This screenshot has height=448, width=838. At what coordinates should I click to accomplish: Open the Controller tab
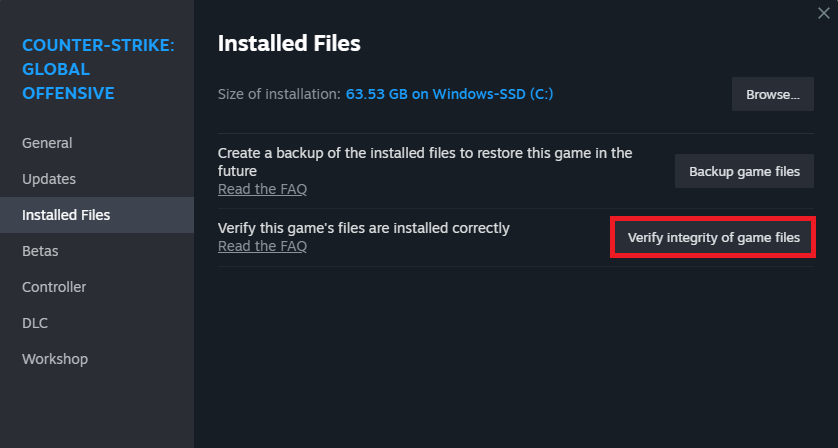tap(54, 287)
